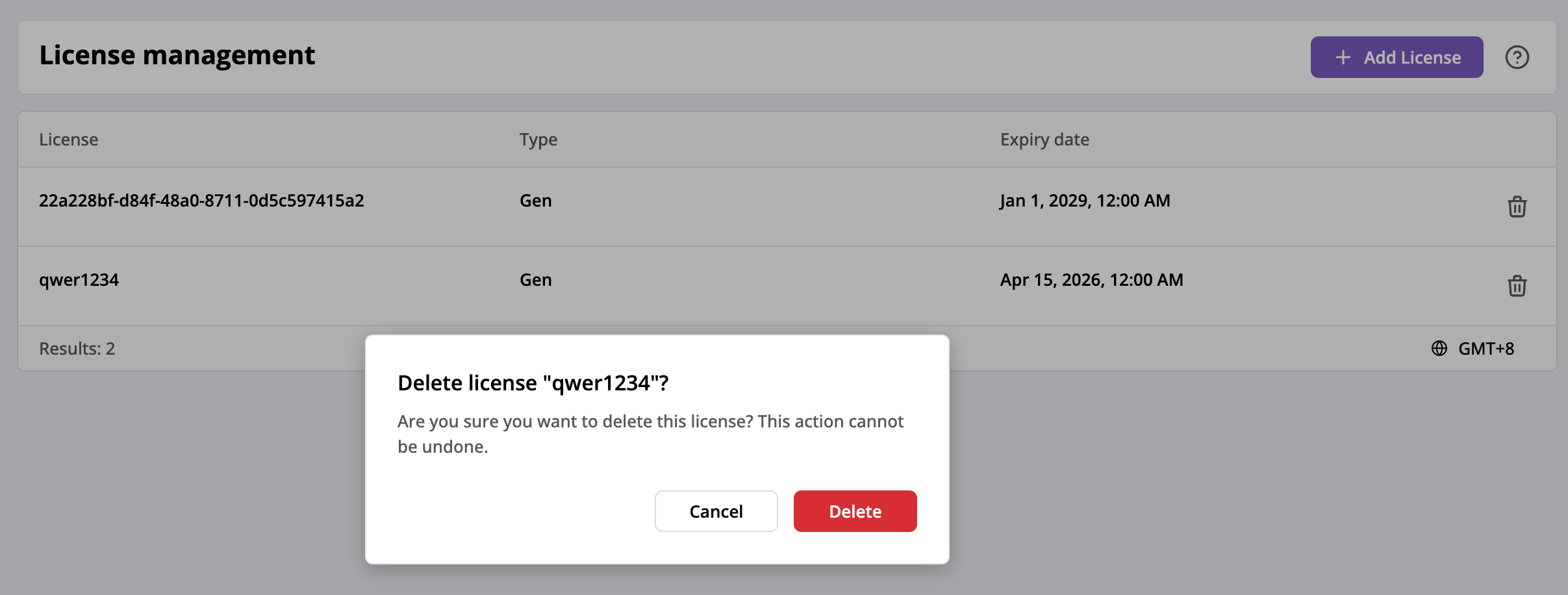Viewport: 1568px width, 595px height.
Task: Confirm deletion by clicking Delete
Action: 854,511
